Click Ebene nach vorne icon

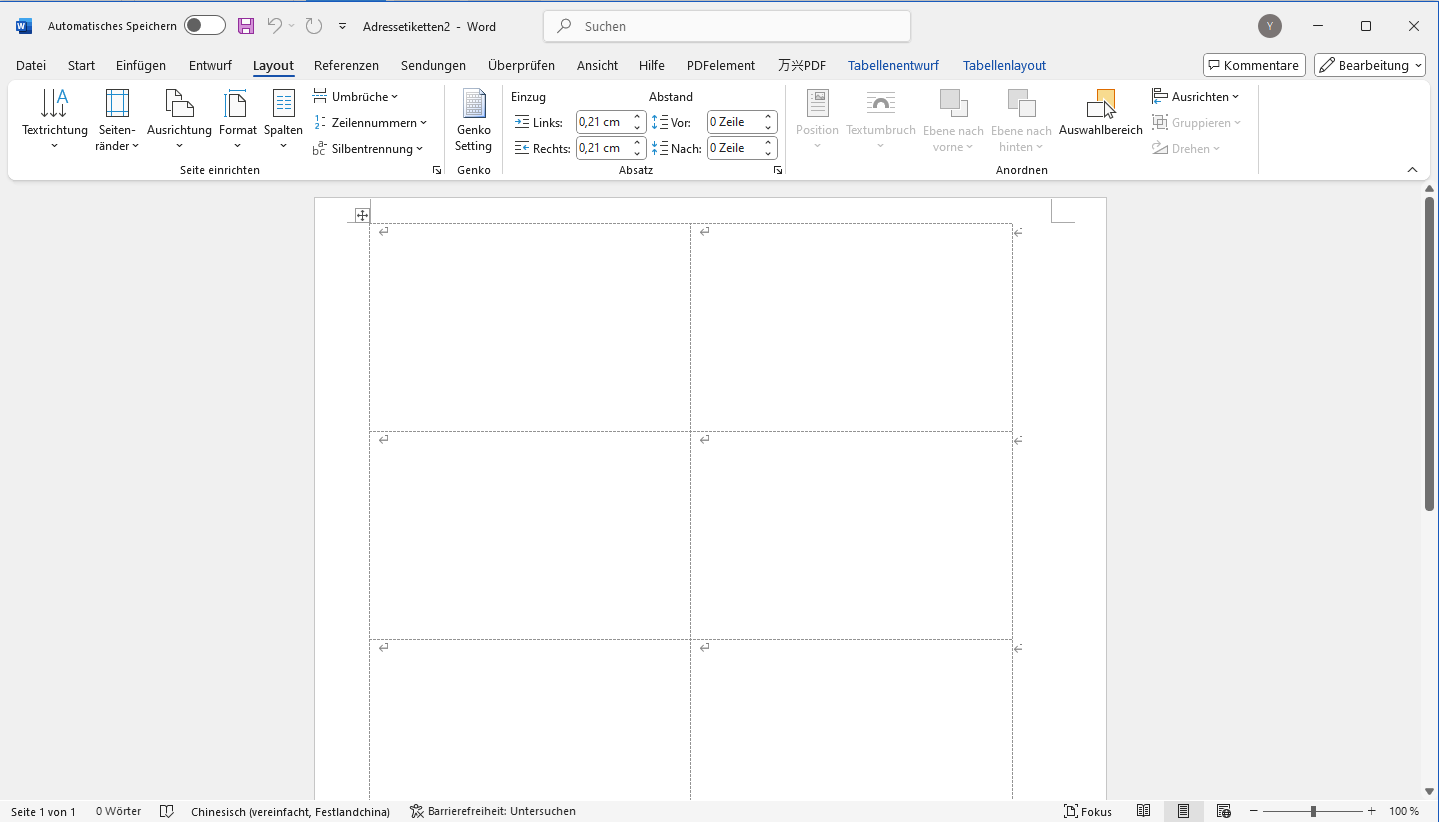pyautogui.click(x=953, y=104)
